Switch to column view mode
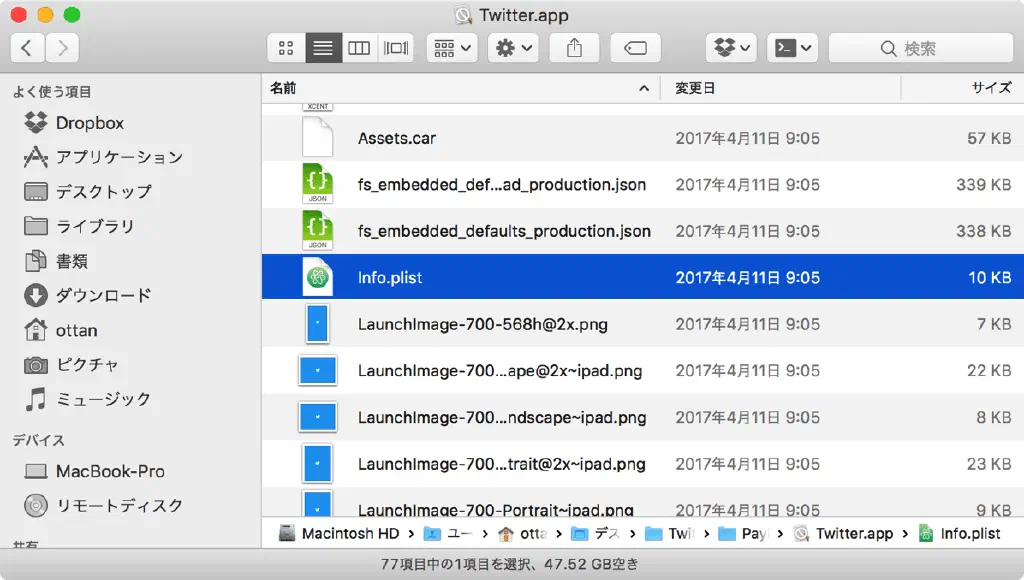Screen dimensions: 1024x580 [358, 48]
